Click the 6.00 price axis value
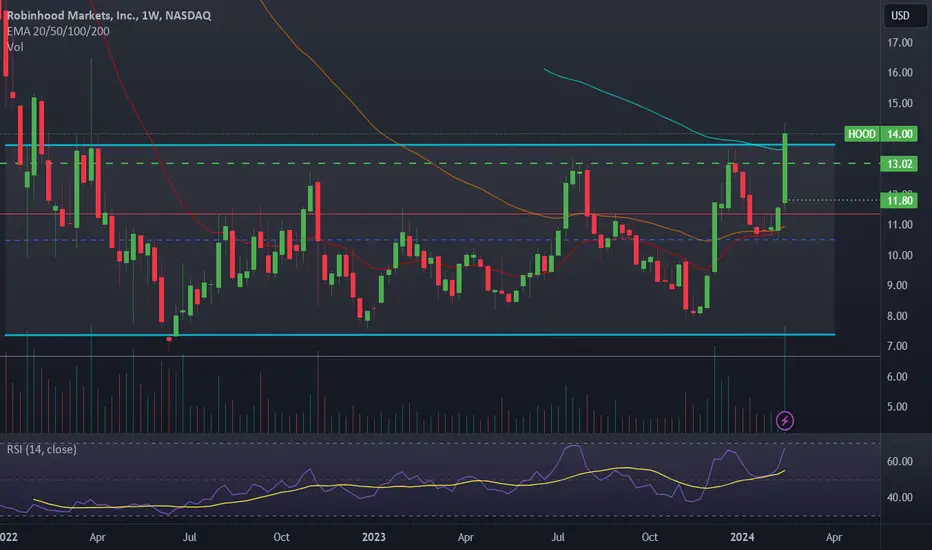 tap(898, 376)
